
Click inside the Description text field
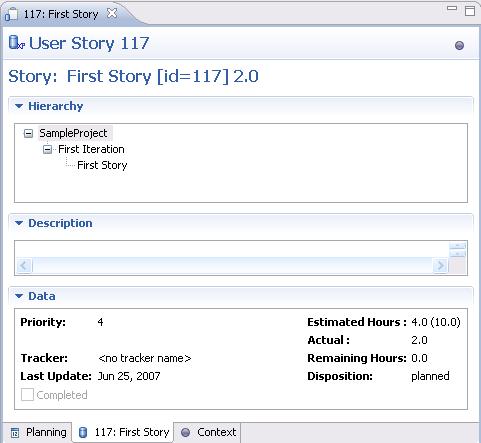point(232,249)
